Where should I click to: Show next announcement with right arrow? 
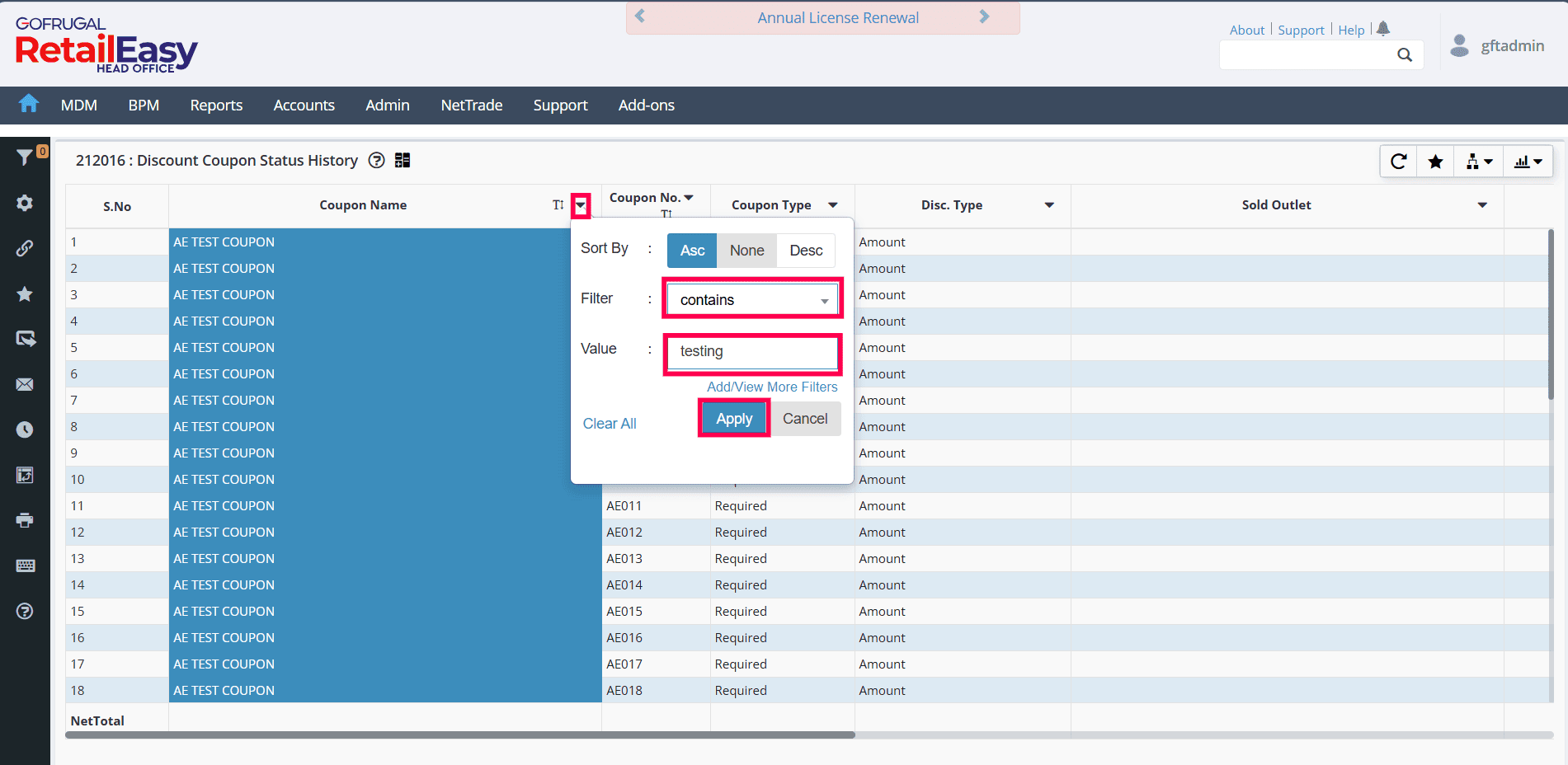click(984, 16)
